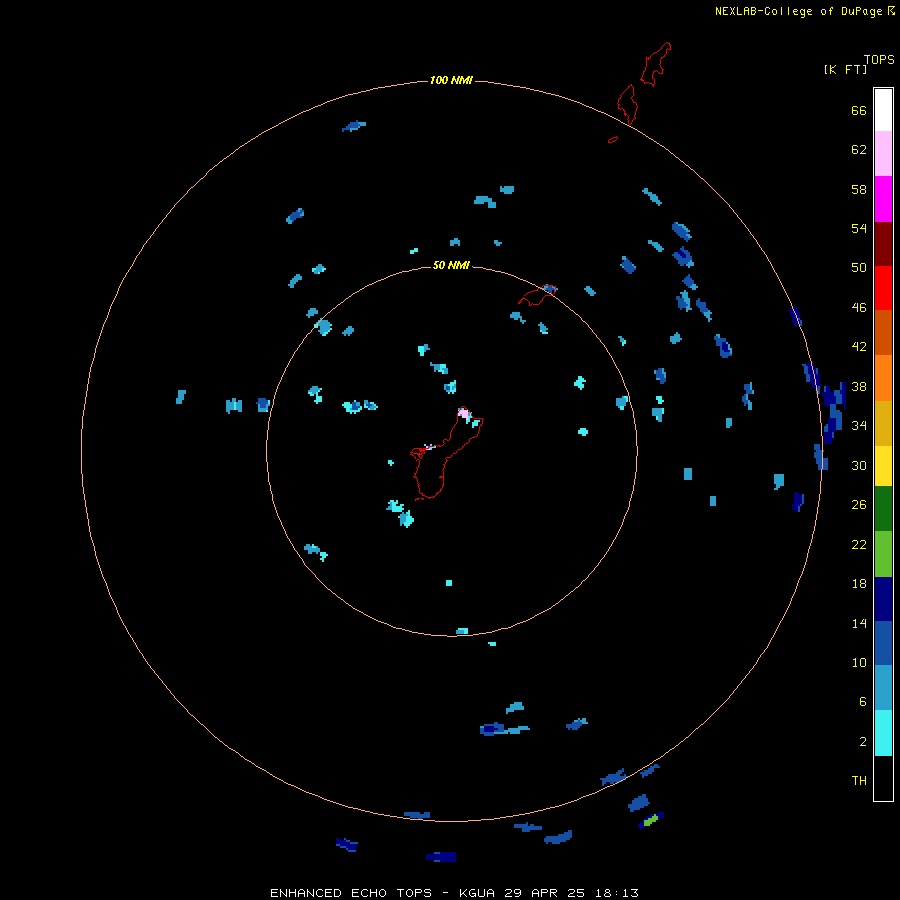Pick the medium blue legend swatch beside 18
Viewport: 900px width, 900px height.
[x=883, y=643]
